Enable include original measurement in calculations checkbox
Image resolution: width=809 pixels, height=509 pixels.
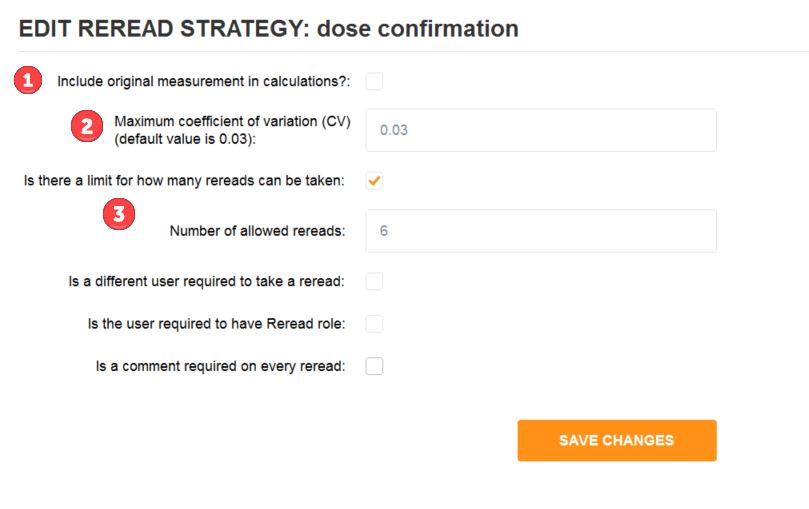click(374, 81)
